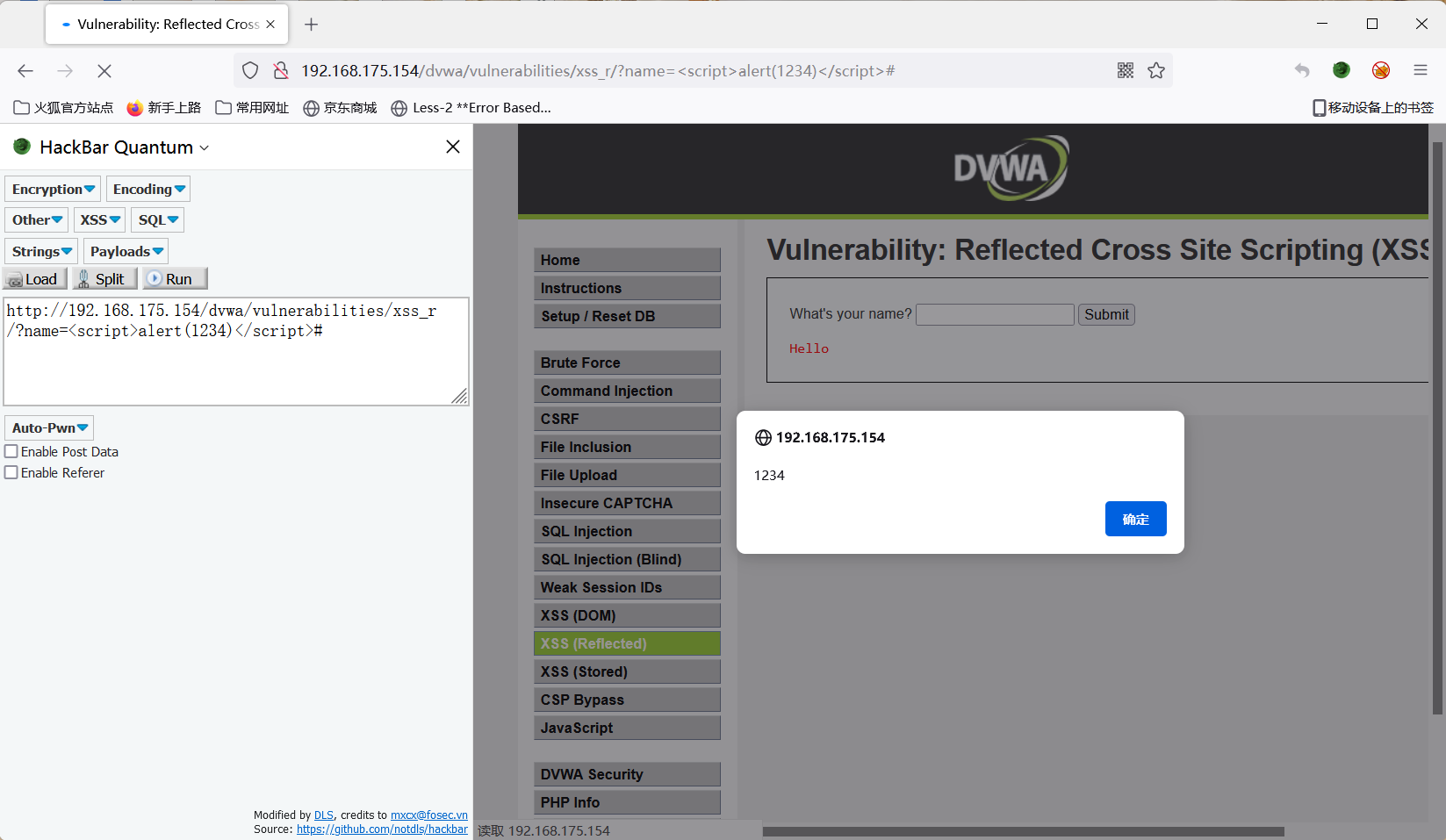Screen dimensions: 1446x840
Task: Submit the name form
Action: [1106, 314]
